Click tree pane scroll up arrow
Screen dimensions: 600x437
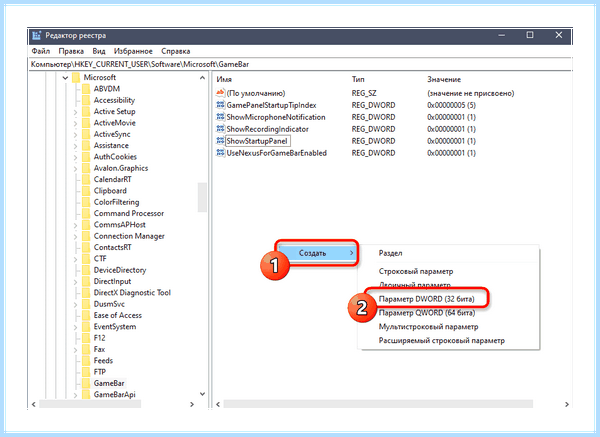(202, 78)
